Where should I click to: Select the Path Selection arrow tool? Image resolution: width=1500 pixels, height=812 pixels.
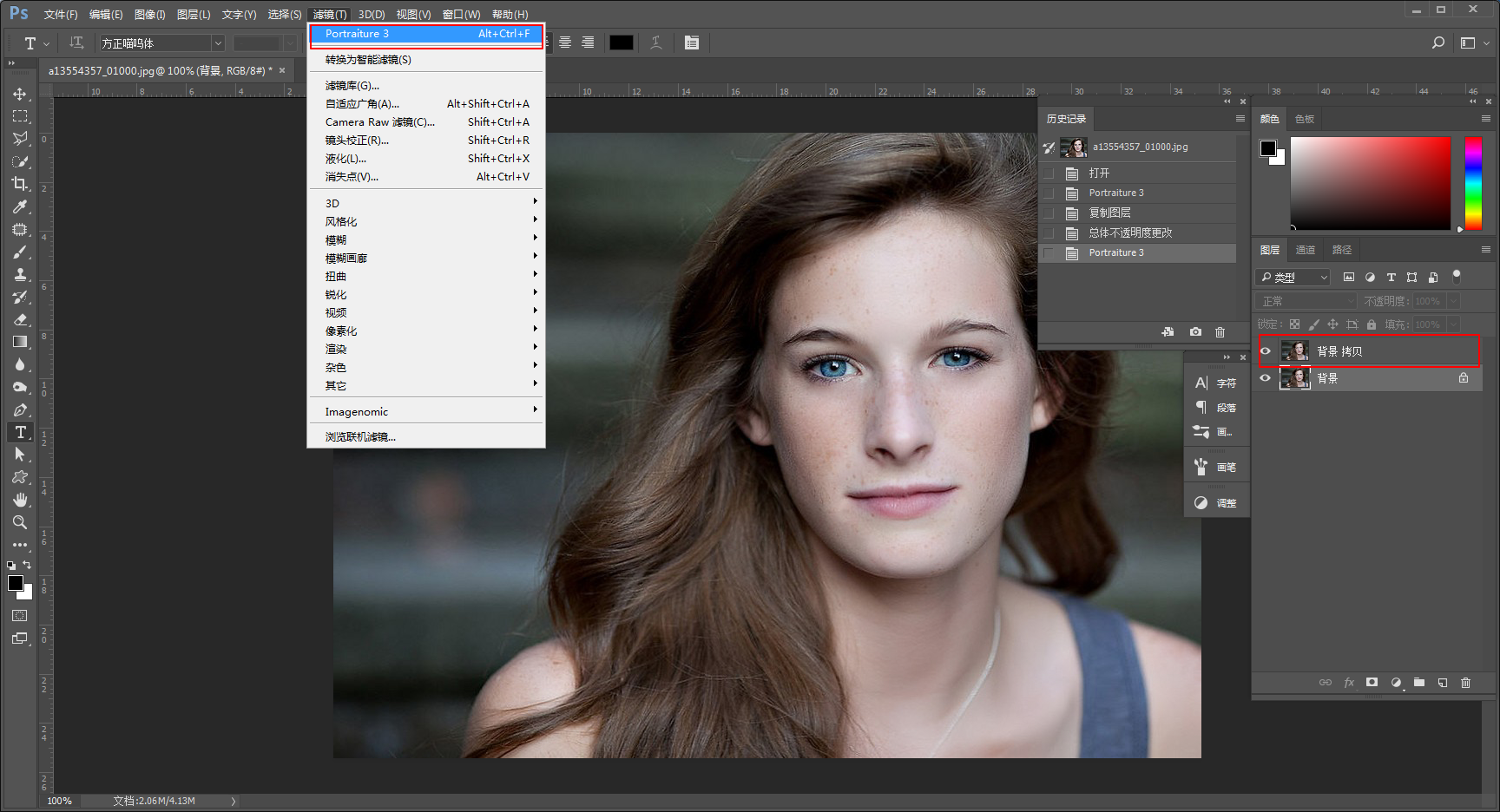click(20, 455)
